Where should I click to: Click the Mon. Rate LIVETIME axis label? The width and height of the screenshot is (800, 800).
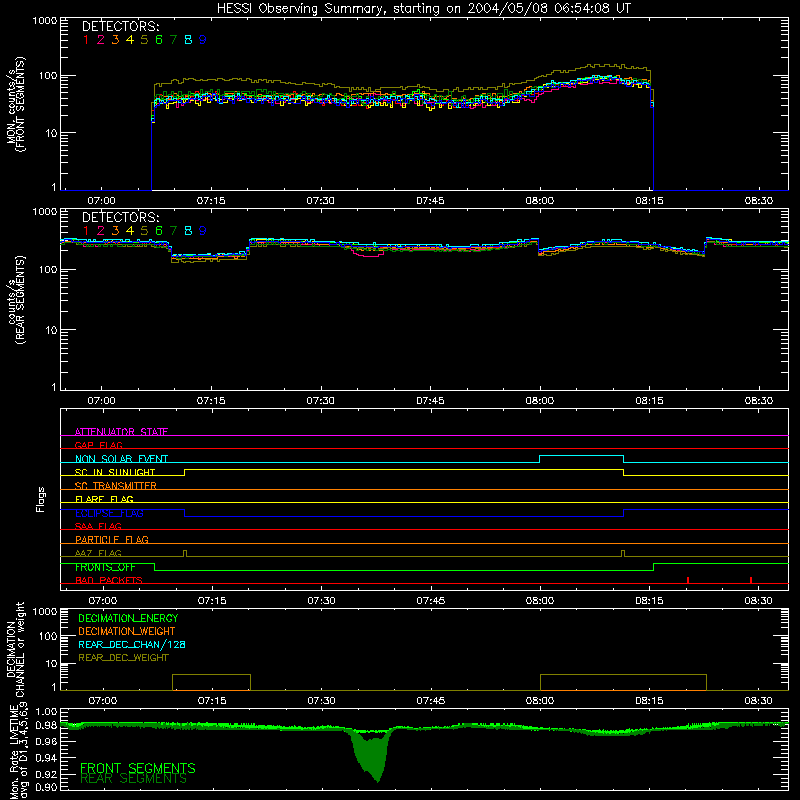click(18, 751)
